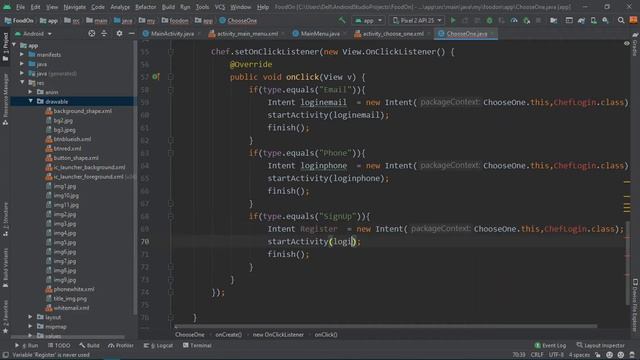This screenshot has width=640, height=360.
Task: Switch to the activity_main_menu.xml tab
Action: click(x=247, y=34)
